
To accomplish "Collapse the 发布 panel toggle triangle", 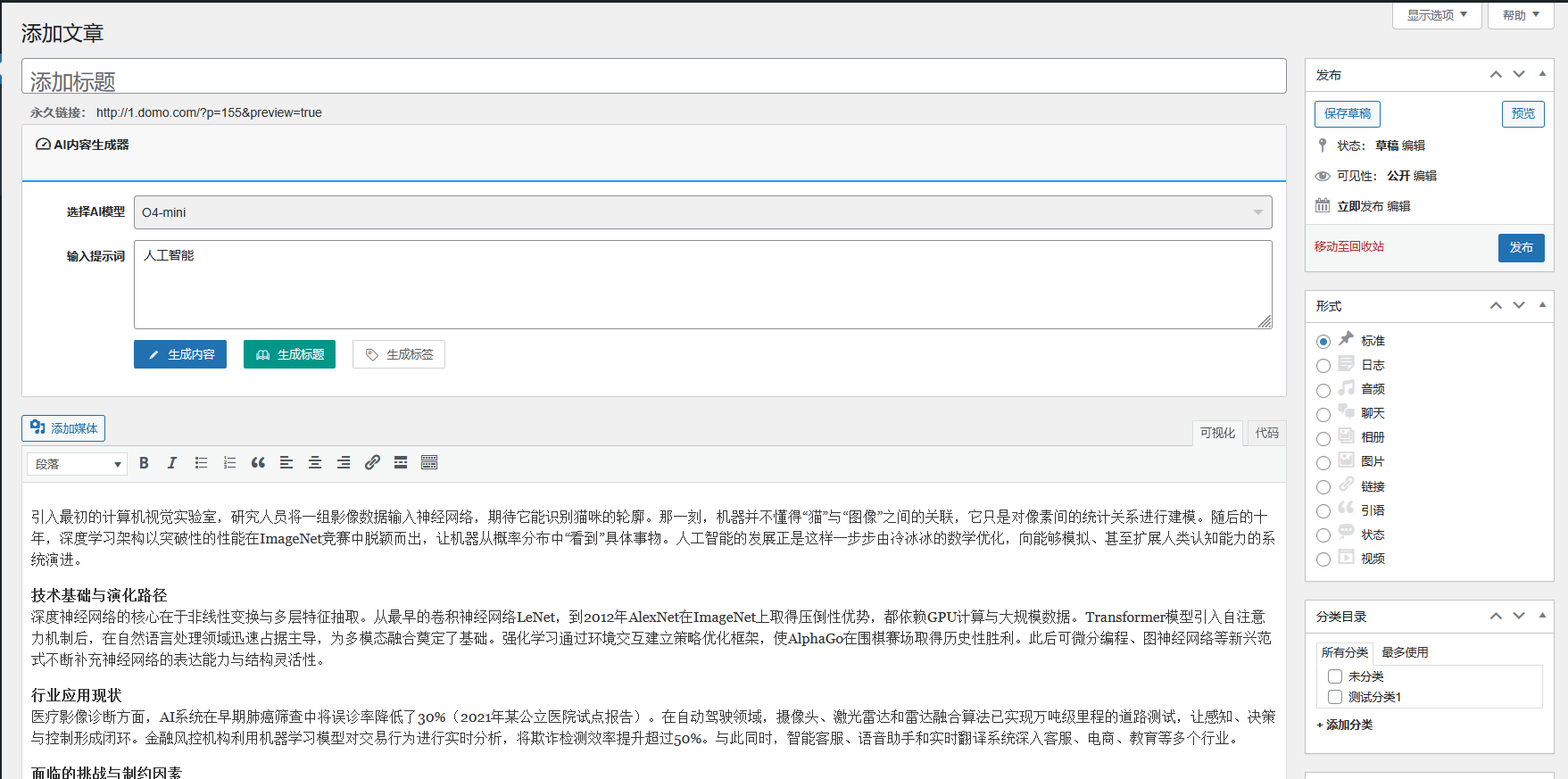I will click(1542, 74).
